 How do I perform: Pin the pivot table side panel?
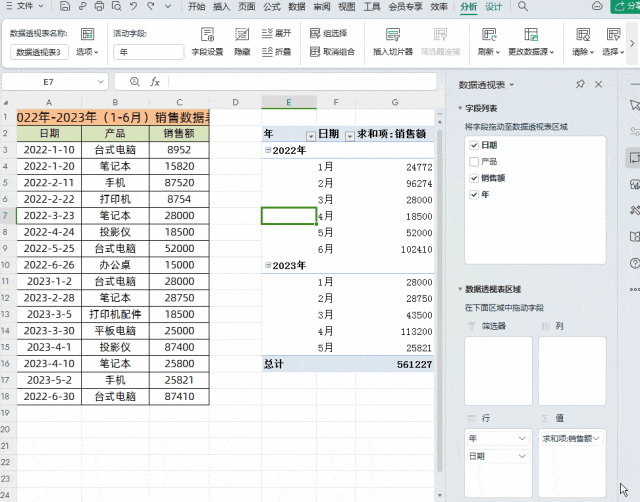pos(580,84)
